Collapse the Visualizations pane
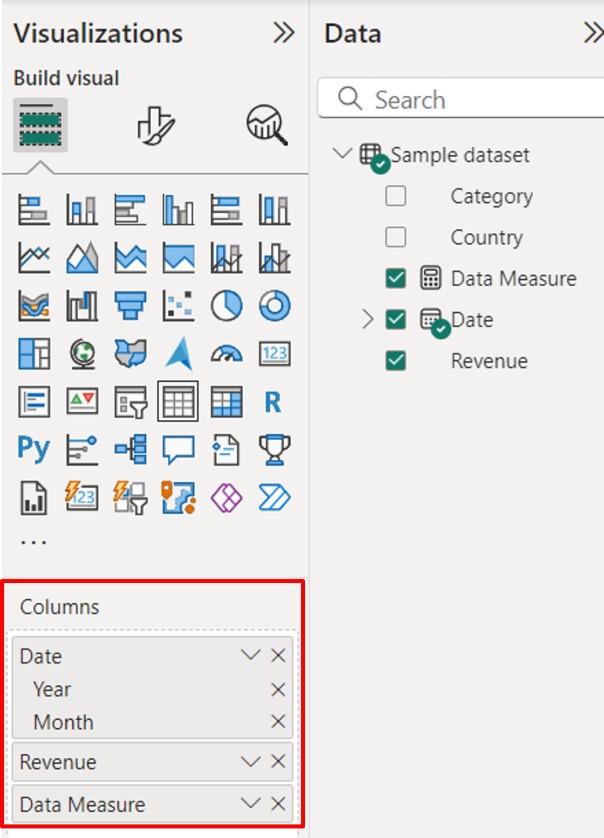 (284, 33)
